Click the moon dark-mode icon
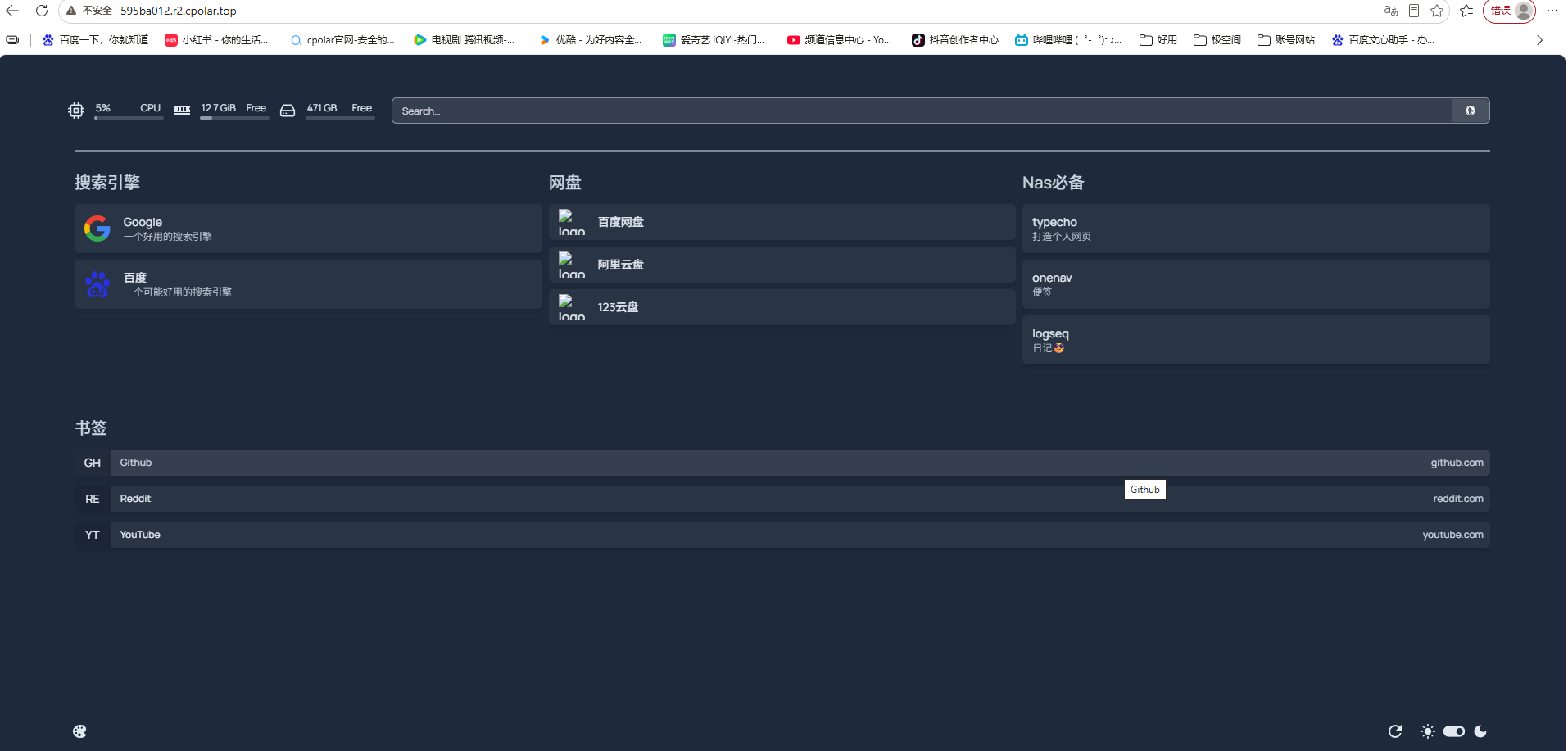Viewport: 1568px width, 751px height. click(x=1480, y=731)
